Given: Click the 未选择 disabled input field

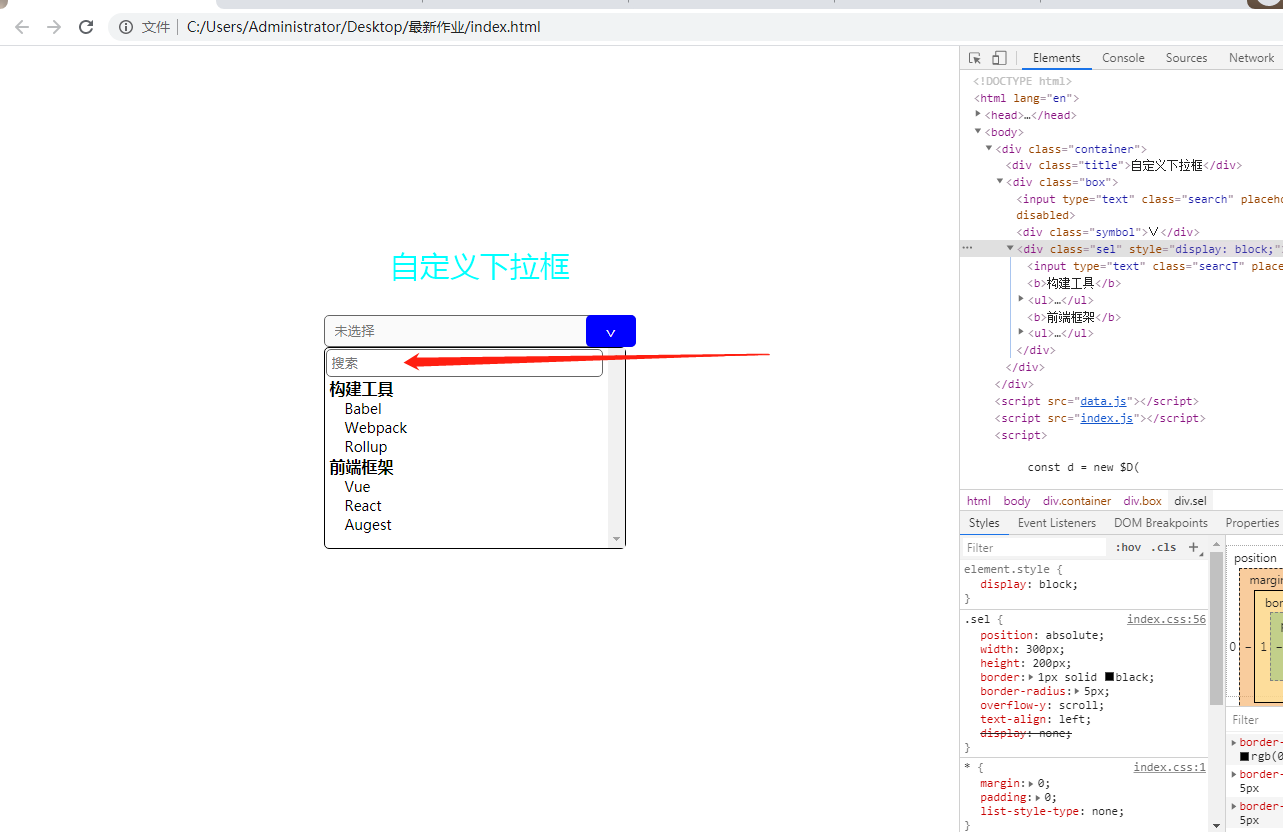Looking at the screenshot, I should coord(455,331).
